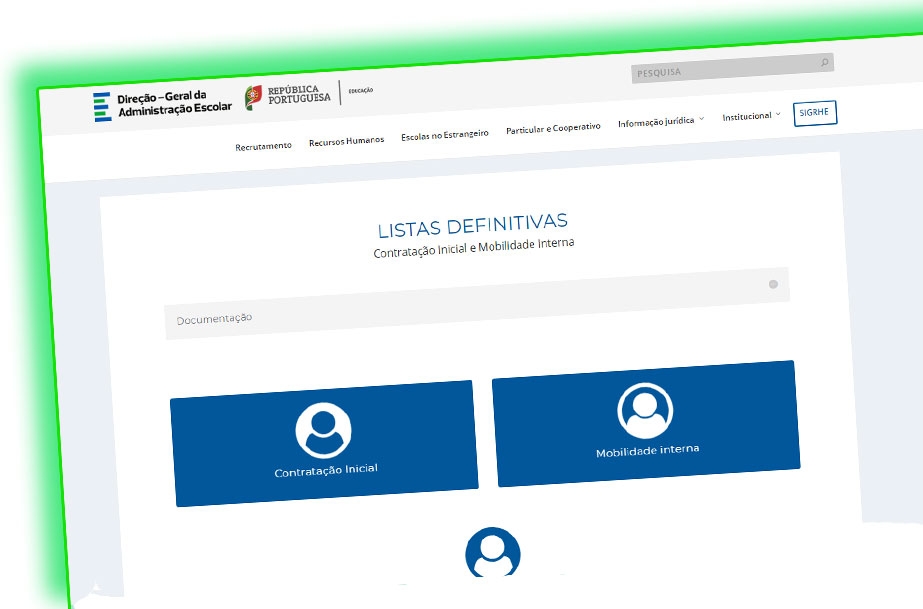923x609 pixels.
Task: Click the person icon on Mobilidade Interna tile
Action: pyautogui.click(x=646, y=411)
